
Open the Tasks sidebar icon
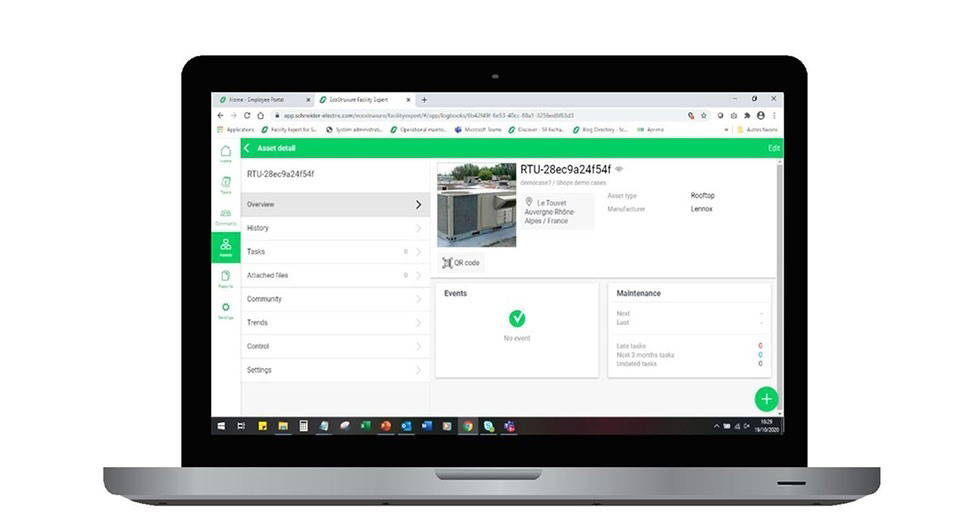point(225,184)
